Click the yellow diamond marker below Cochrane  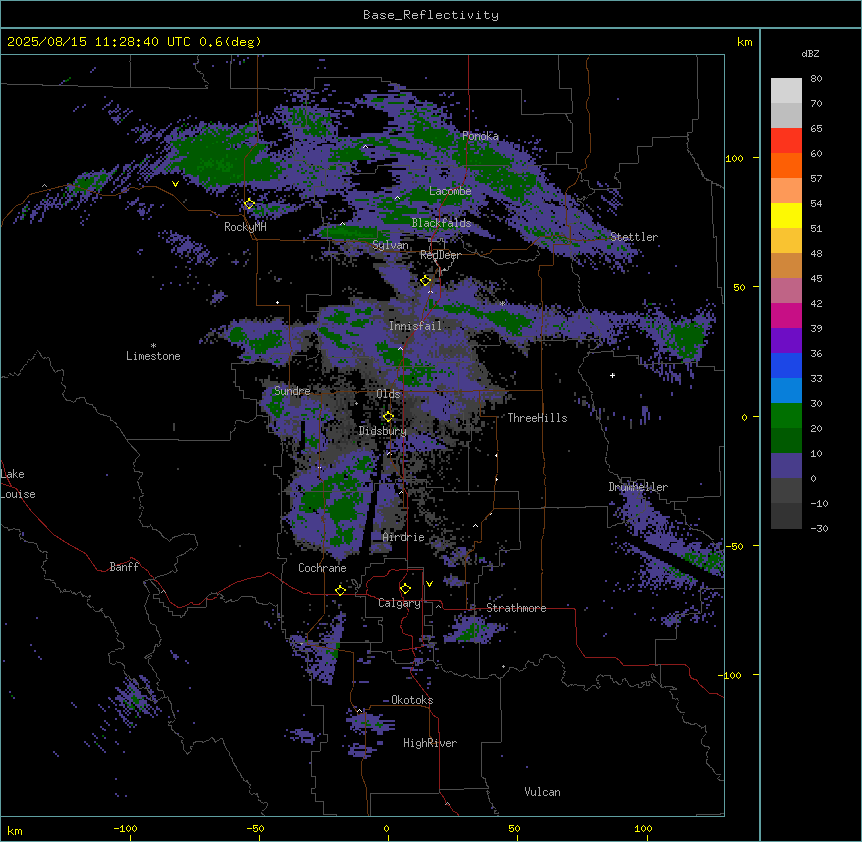(340, 590)
